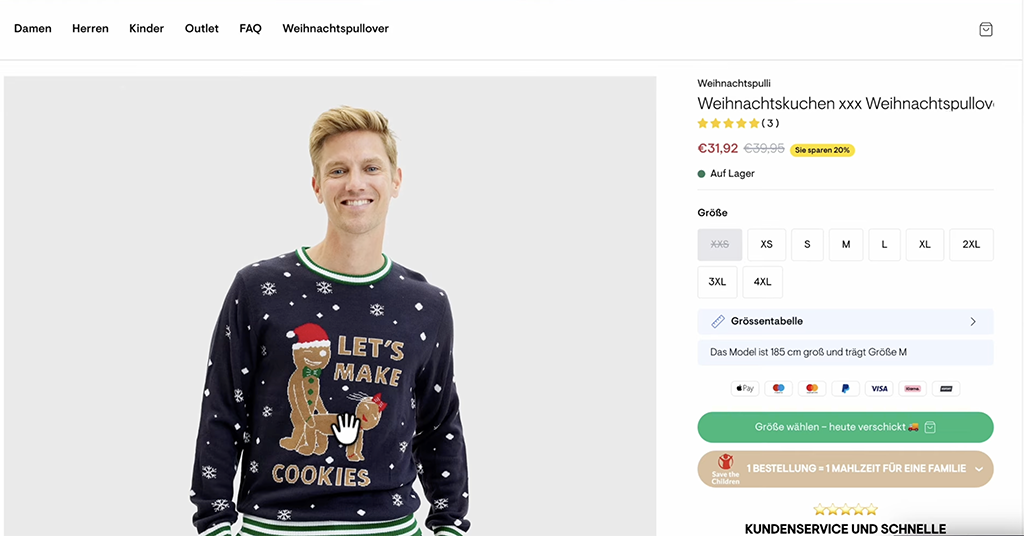Click the PayPal payment icon
This screenshot has width=1024, height=536.
coord(845,388)
